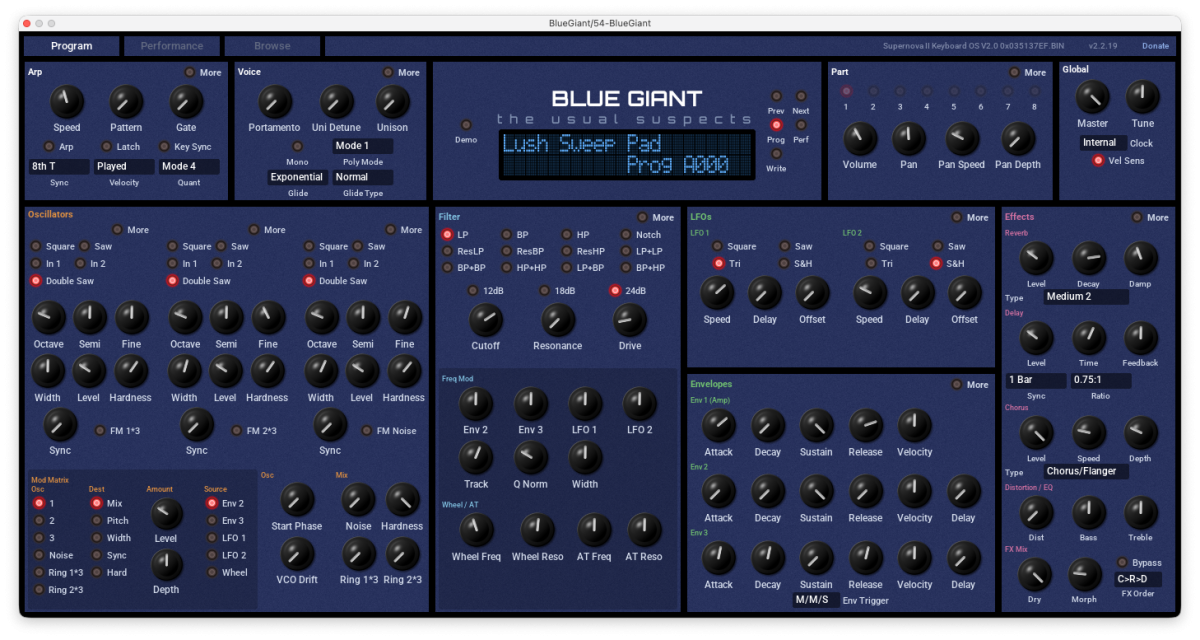Open the FX Order dropdown showing C>R>D
This screenshot has width=1200, height=640.
pyautogui.click(x=1138, y=579)
